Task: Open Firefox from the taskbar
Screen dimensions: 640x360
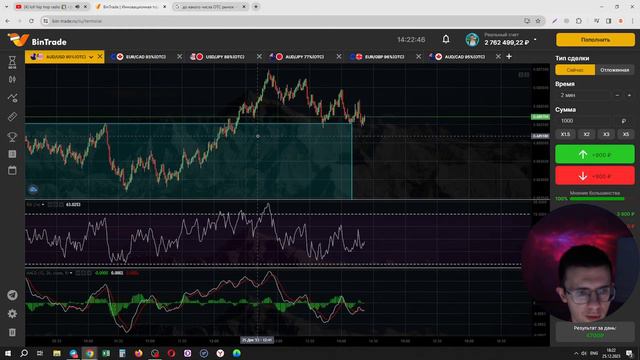Action: coord(138,353)
